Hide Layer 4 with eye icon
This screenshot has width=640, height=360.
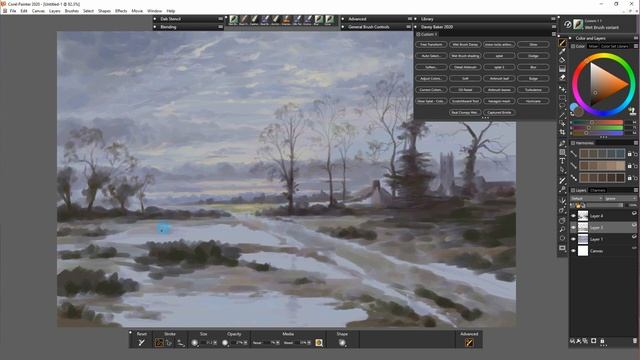[x=573, y=216]
